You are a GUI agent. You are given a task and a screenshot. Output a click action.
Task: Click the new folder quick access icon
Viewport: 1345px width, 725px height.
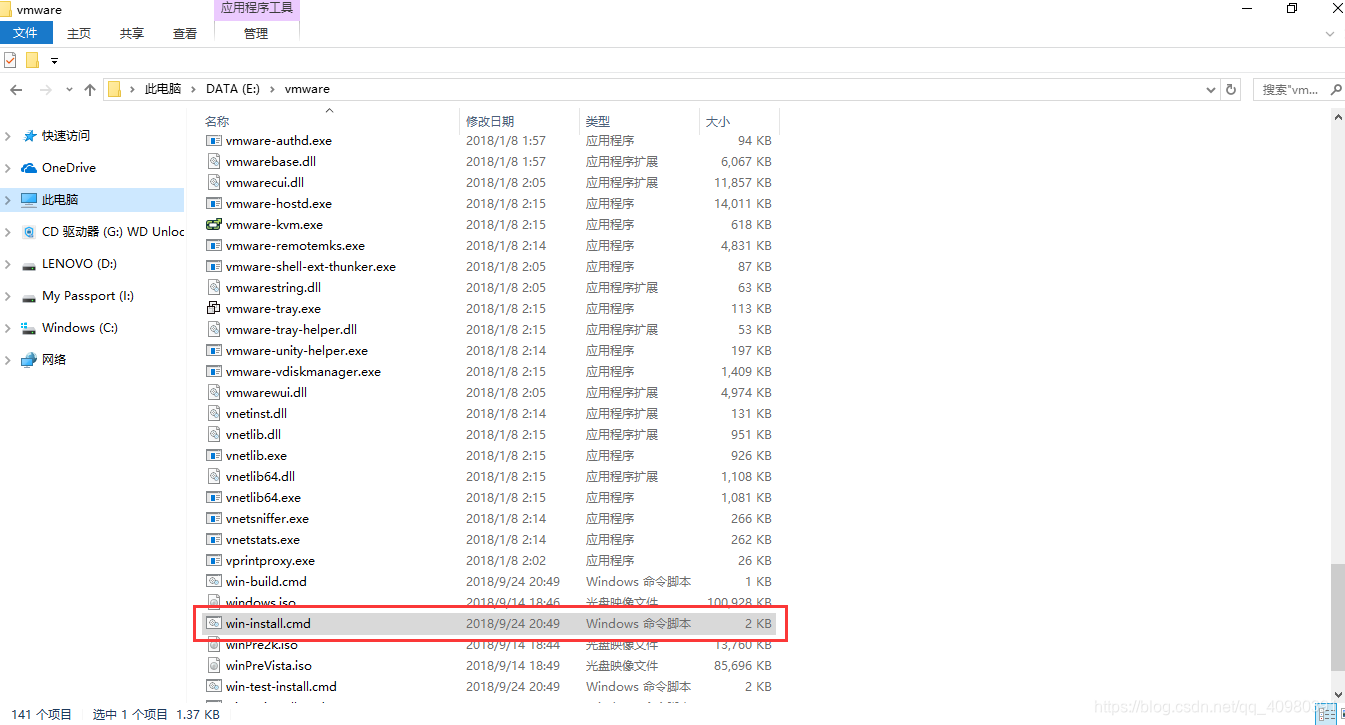coord(32,60)
